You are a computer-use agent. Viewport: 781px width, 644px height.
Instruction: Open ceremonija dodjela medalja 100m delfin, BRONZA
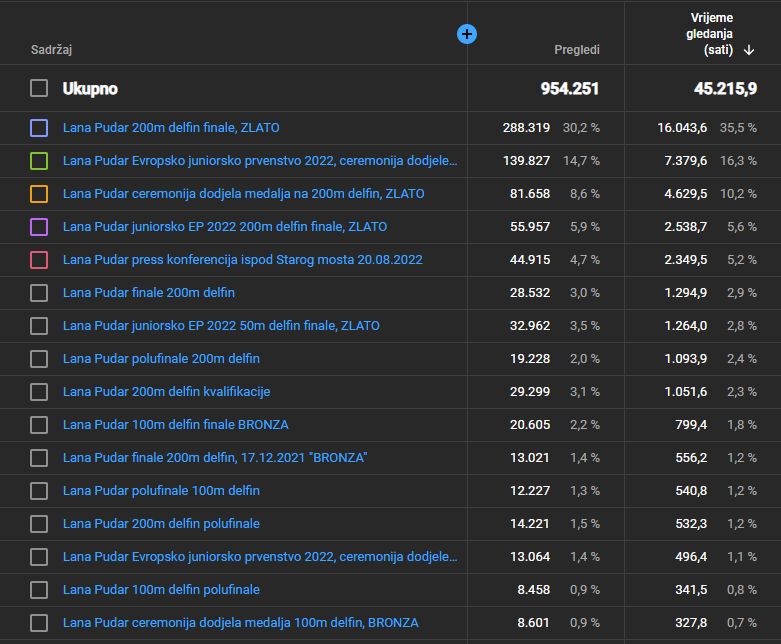240,623
